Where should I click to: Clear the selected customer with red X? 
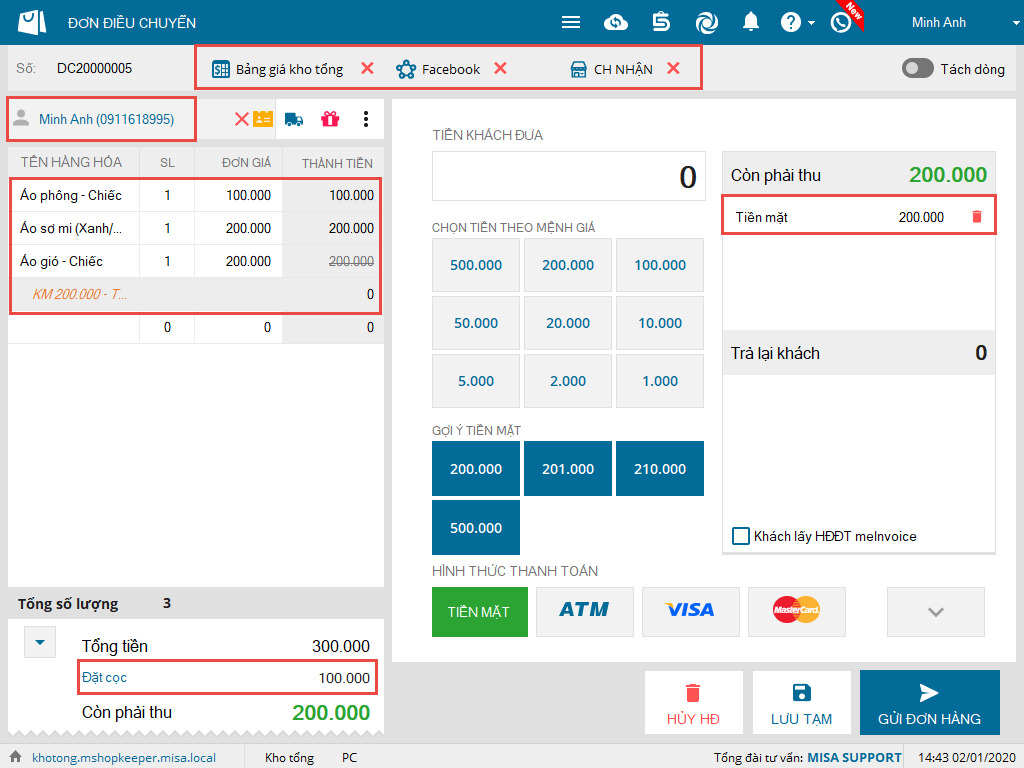[241, 119]
